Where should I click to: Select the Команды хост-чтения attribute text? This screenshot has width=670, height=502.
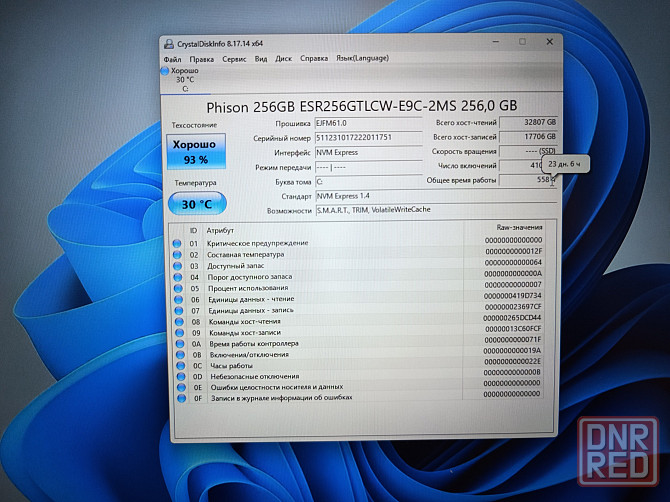point(244,321)
